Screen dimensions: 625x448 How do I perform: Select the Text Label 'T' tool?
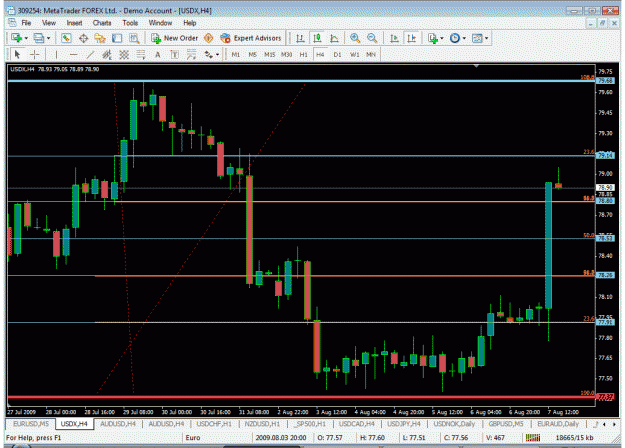pyautogui.click(x=175, y=55)
